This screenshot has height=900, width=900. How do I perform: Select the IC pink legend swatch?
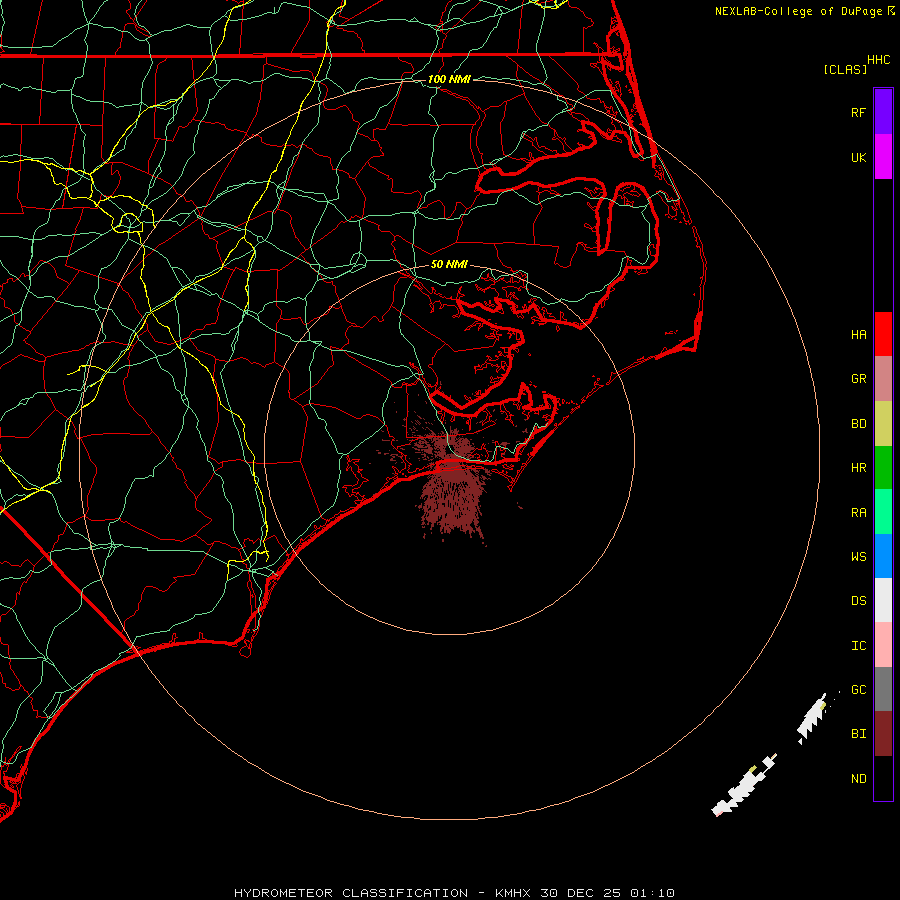883,645
